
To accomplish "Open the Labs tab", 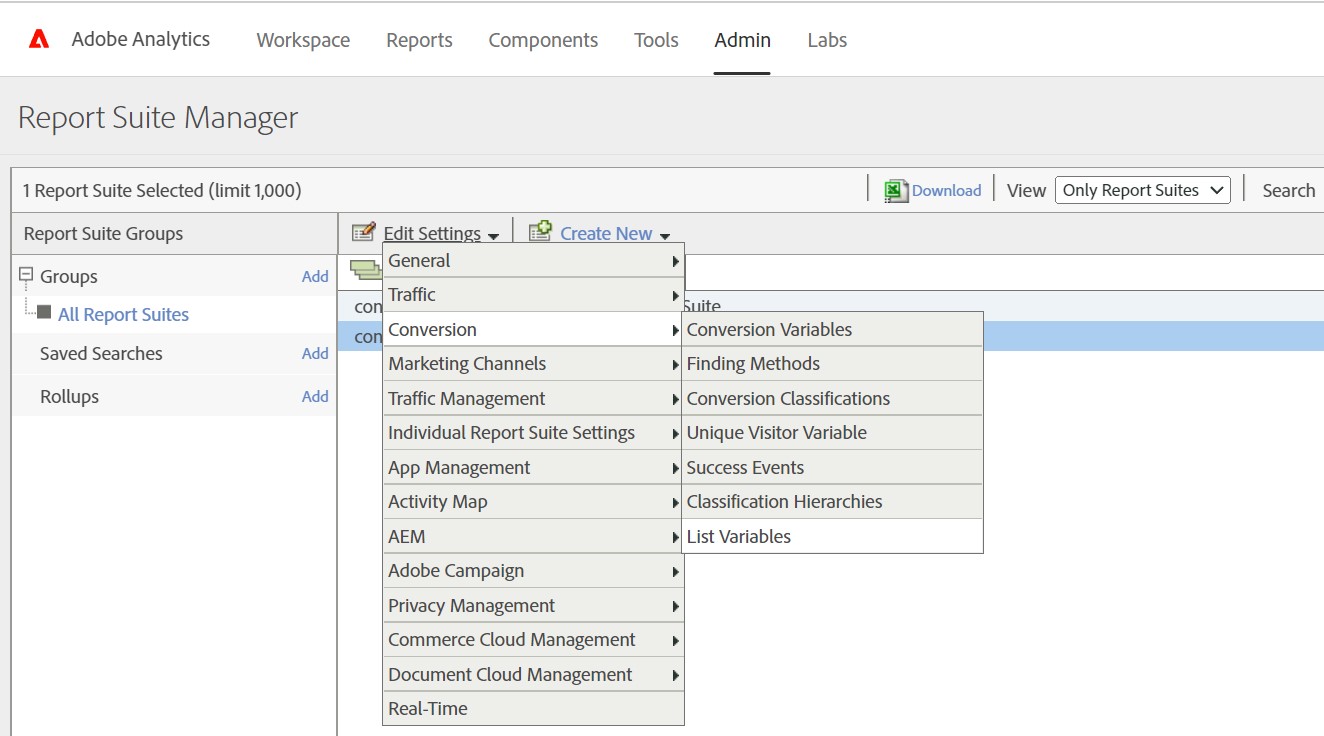I will (827, 40).
